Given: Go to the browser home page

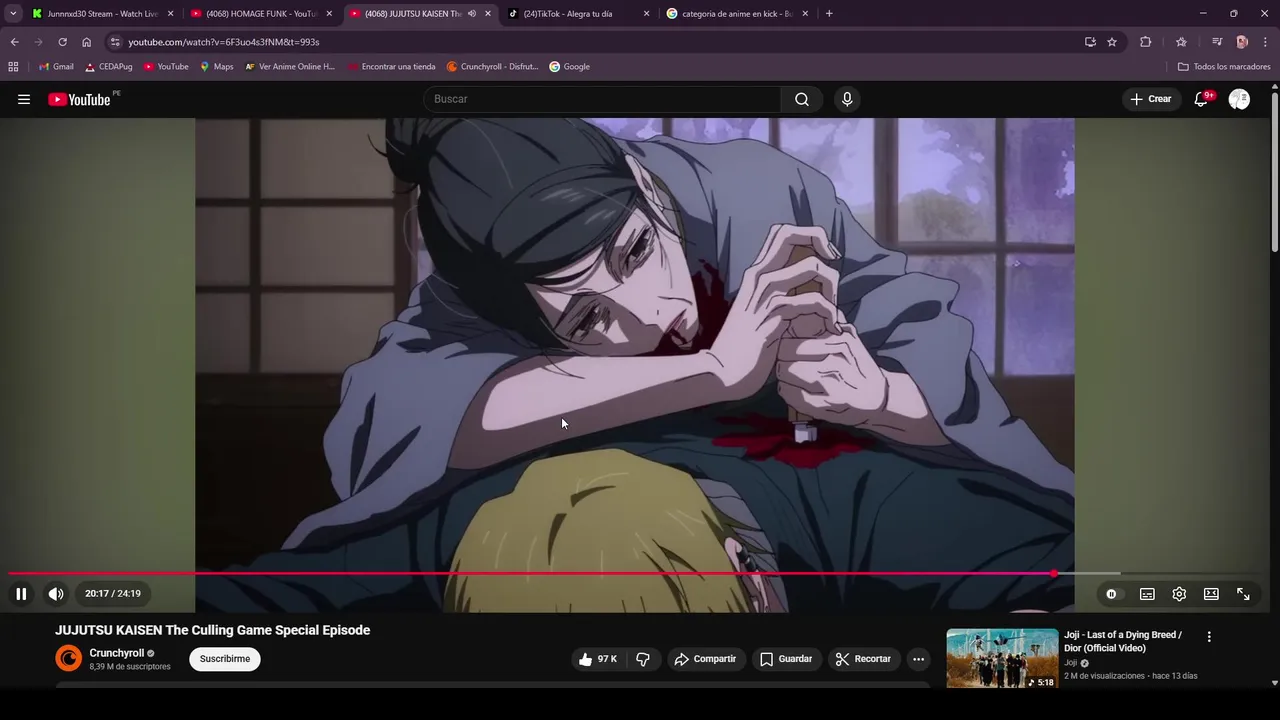Looking at the screenshot, I should tap(87, 42).
